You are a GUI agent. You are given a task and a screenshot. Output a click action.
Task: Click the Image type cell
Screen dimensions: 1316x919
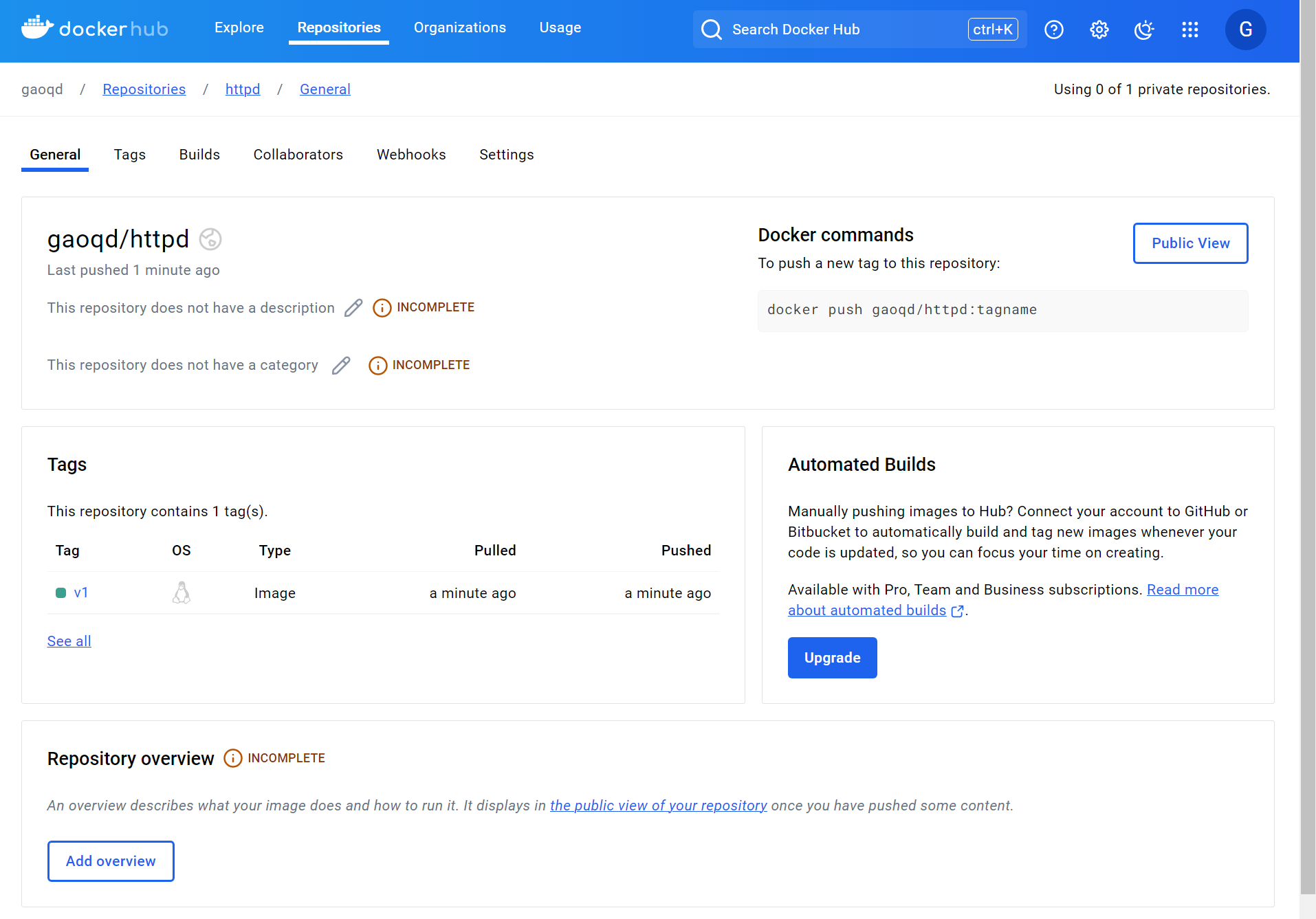(275, 593)
